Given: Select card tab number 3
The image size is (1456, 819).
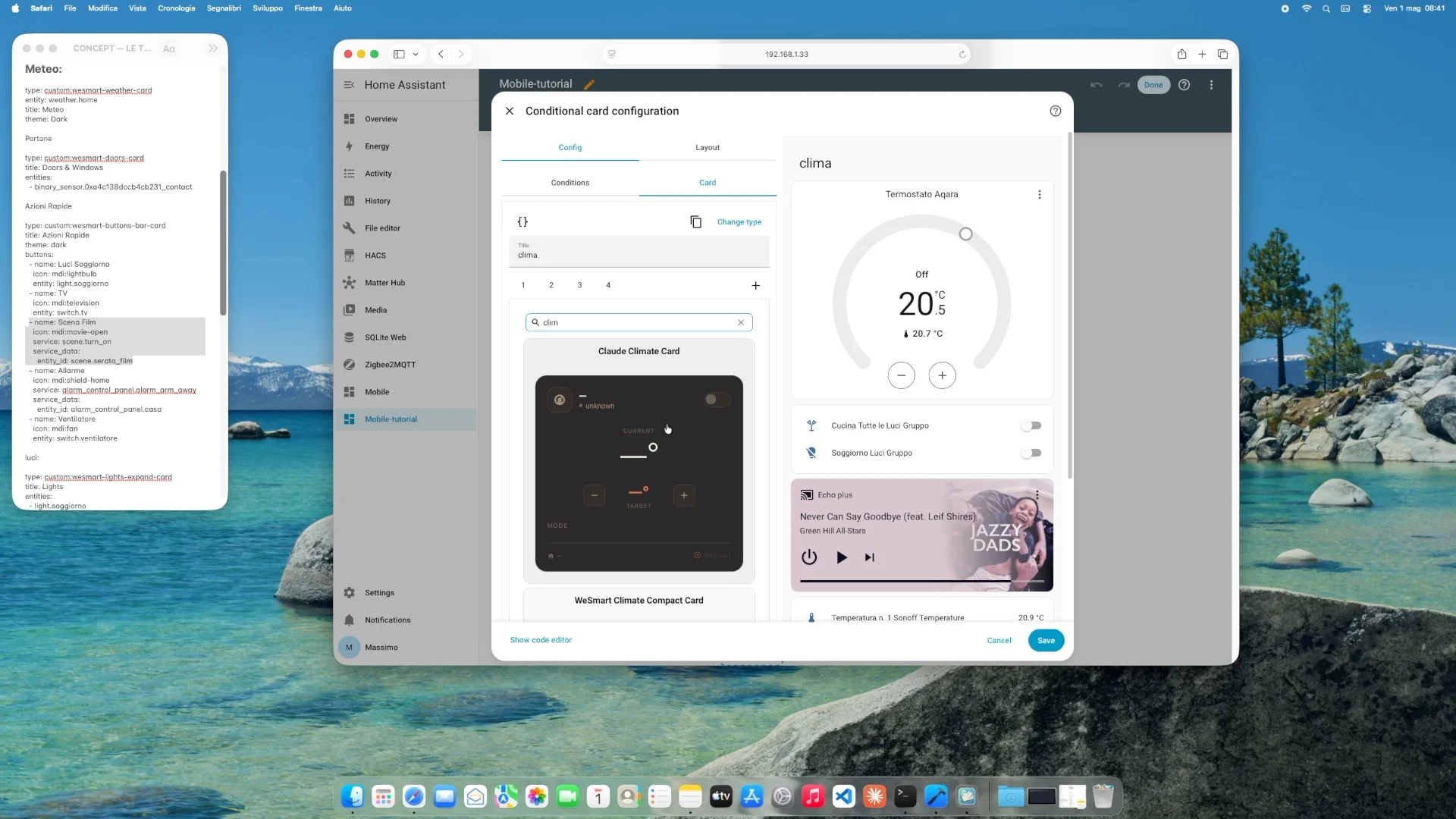Looking at the screenshot, I should pos(580,285).
